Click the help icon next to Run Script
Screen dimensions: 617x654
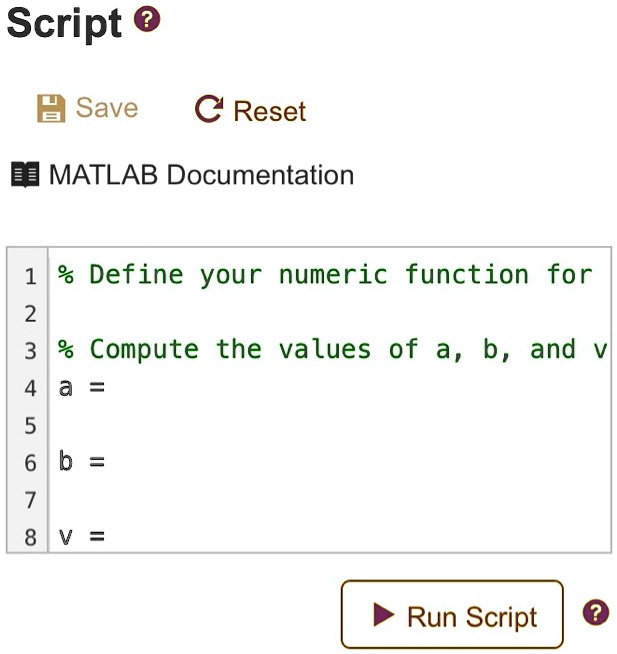(595, 613)
